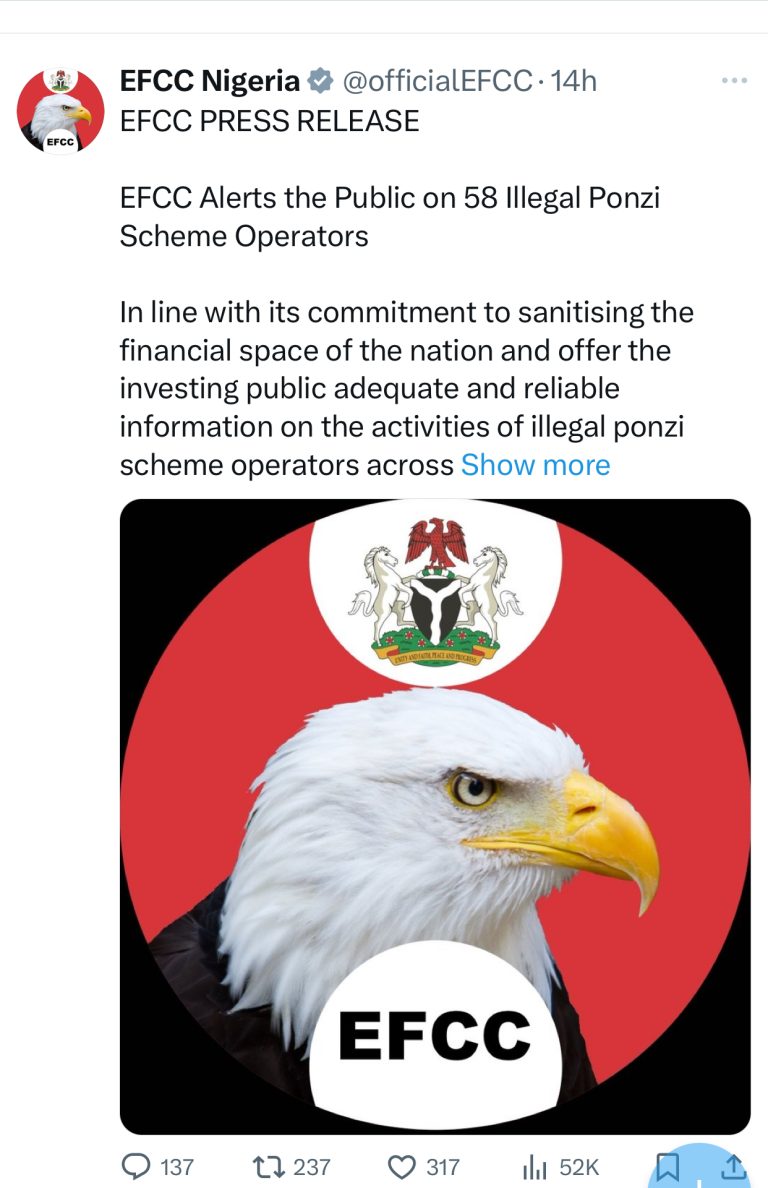Click the 14h timestamp
The height and width of the screenshot is (1188, 768).
(573, 80)
